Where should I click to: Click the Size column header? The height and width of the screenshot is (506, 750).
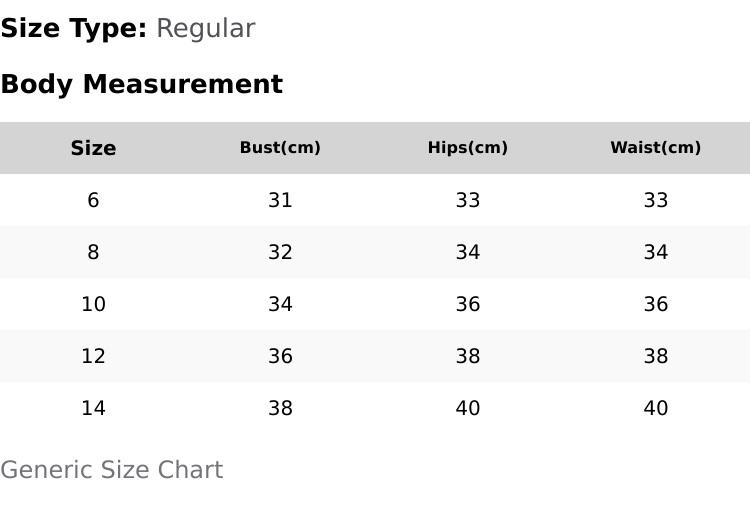[93, 148]
